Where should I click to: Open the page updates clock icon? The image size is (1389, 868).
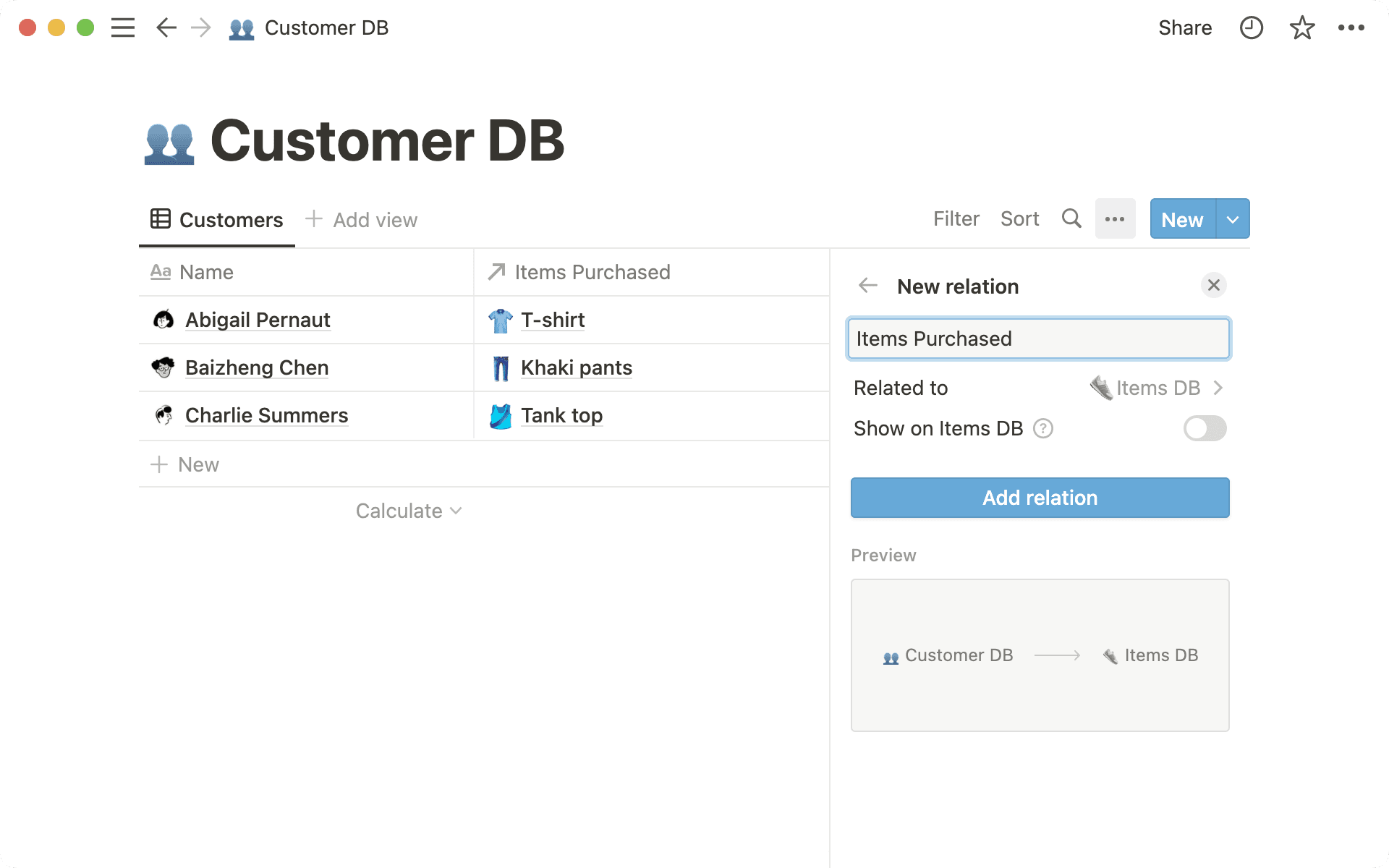1251,27
